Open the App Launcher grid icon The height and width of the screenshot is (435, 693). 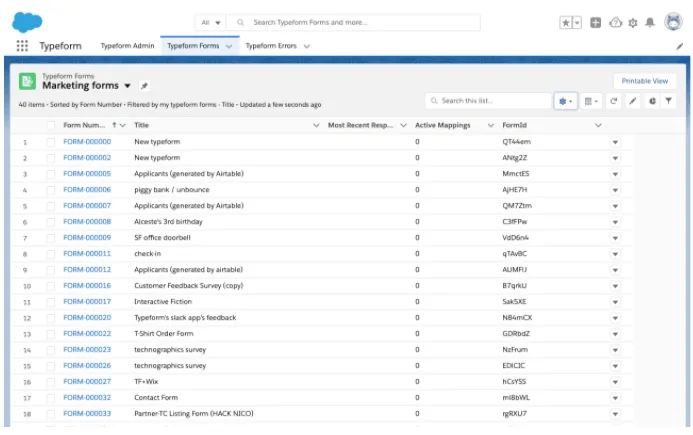(22, 46)
